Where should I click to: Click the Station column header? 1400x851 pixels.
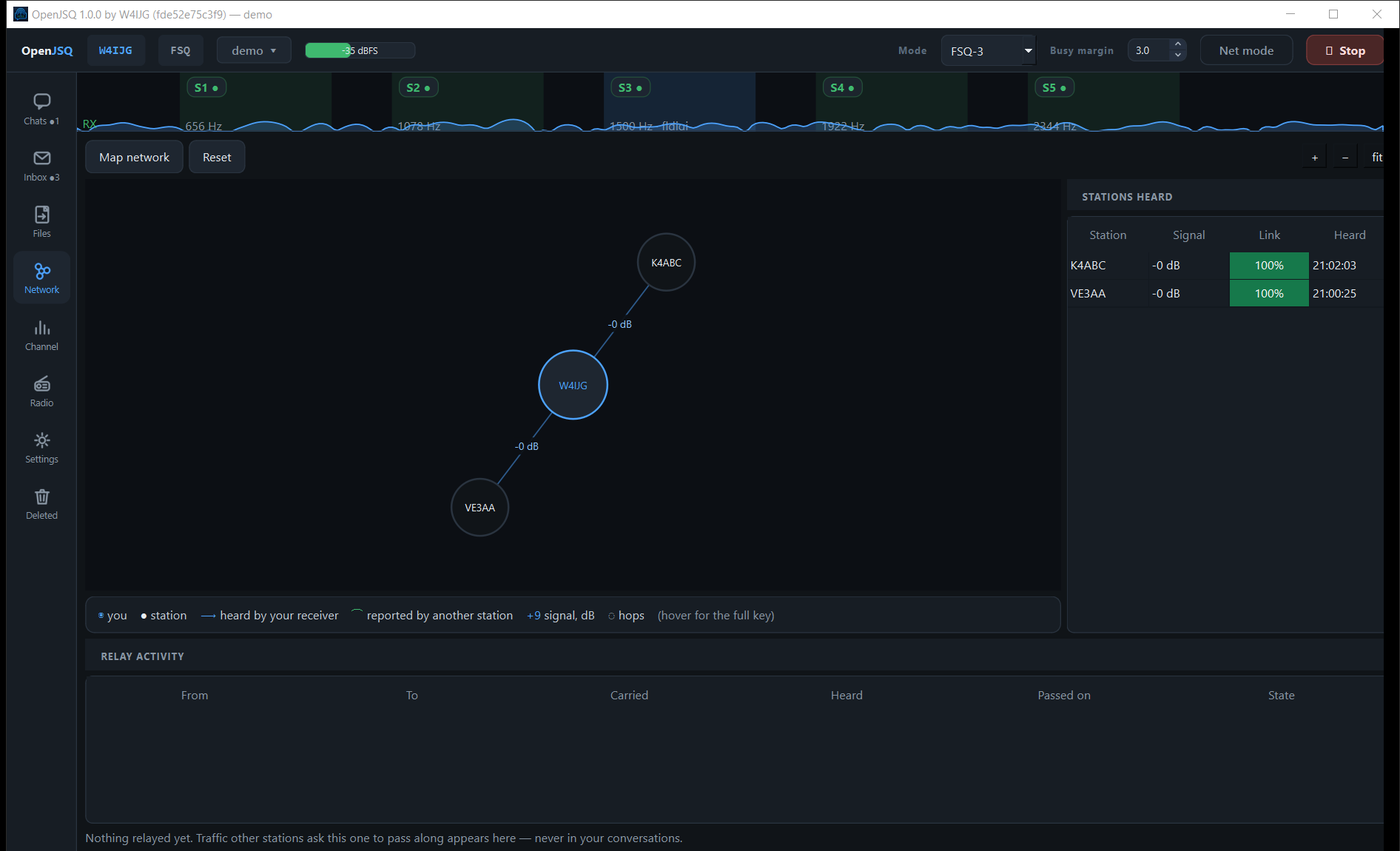click(1108, 235)
